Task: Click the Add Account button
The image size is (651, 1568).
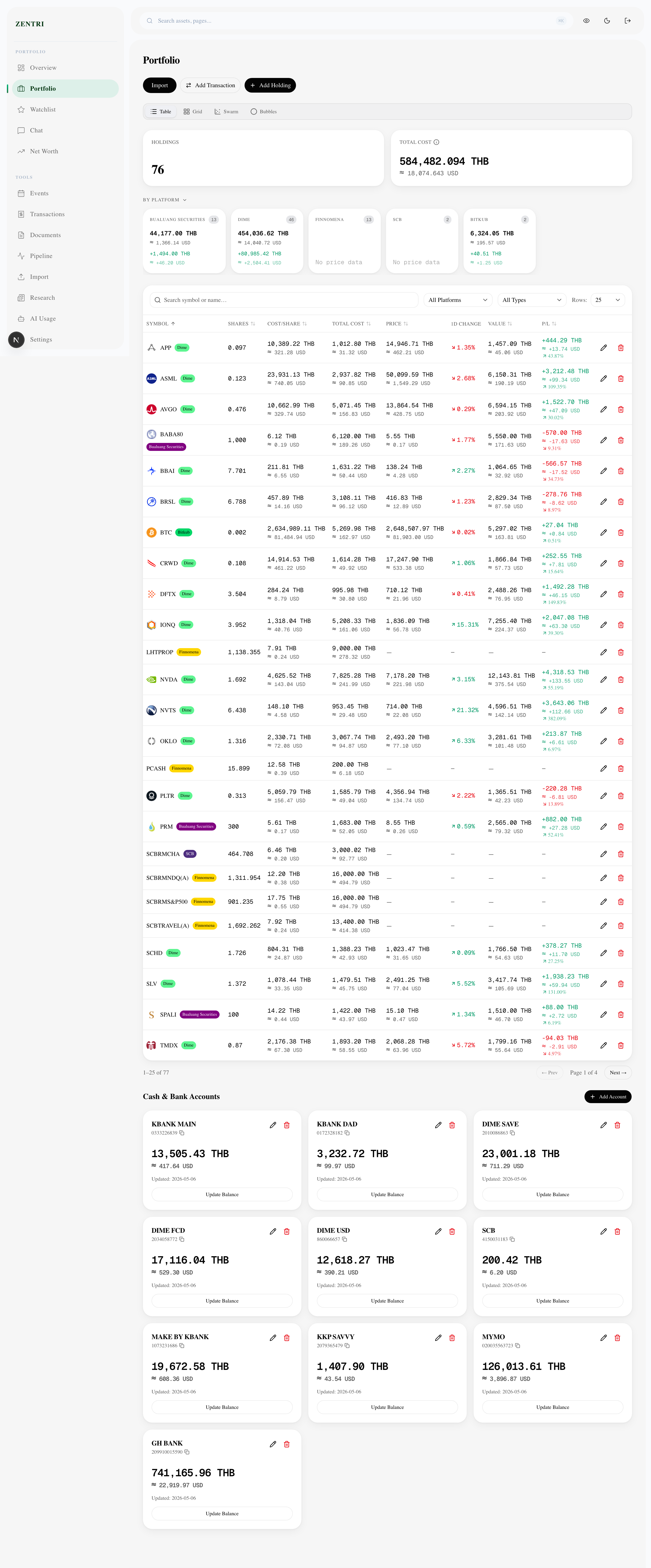Action: 608,1097
